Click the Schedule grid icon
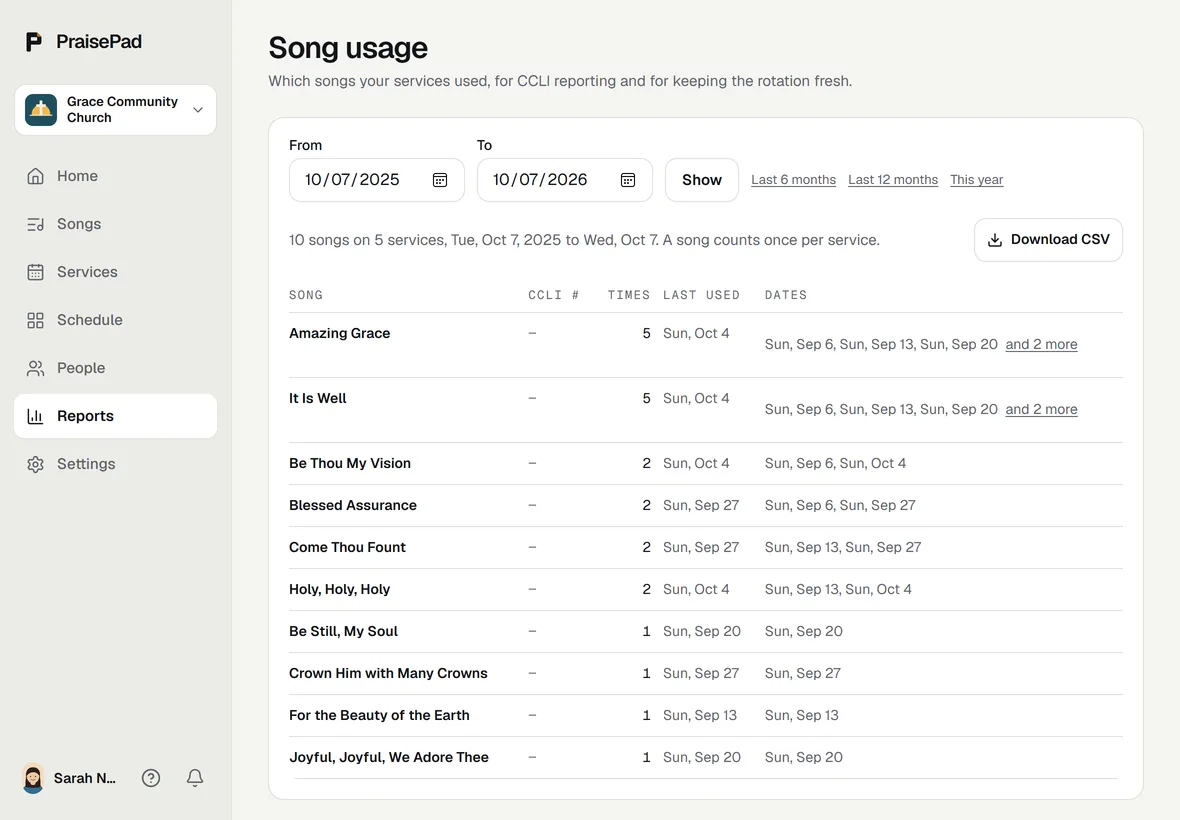Screen dimensions: 1180x820 tap(35, 320)
